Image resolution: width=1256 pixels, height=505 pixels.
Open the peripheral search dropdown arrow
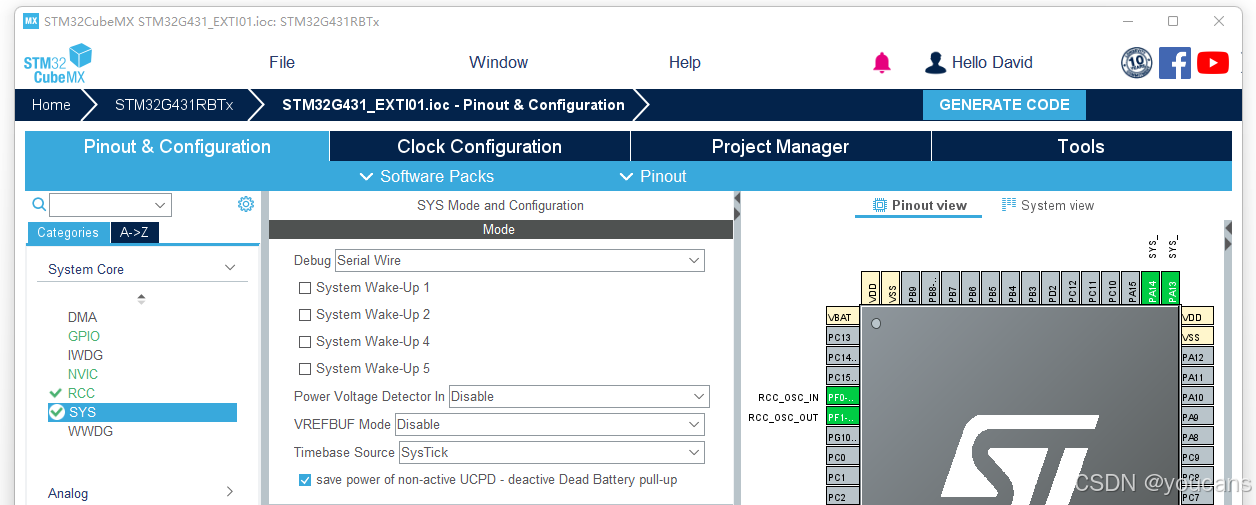pos(162,205)
